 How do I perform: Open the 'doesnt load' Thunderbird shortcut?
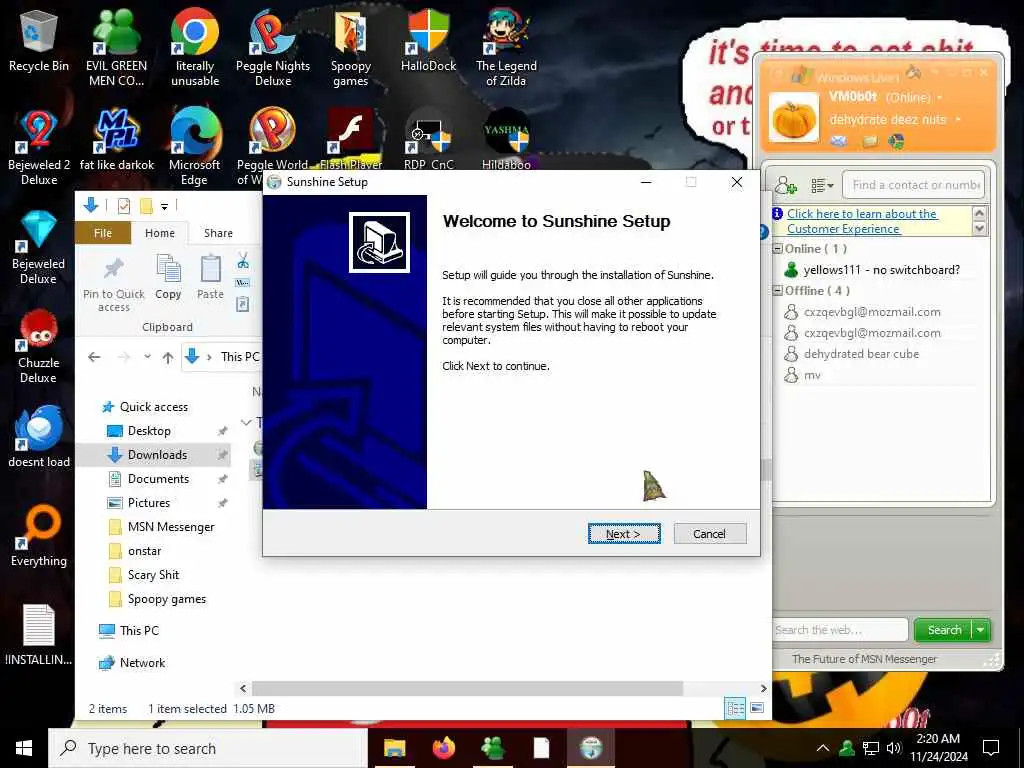coord(39,436)
